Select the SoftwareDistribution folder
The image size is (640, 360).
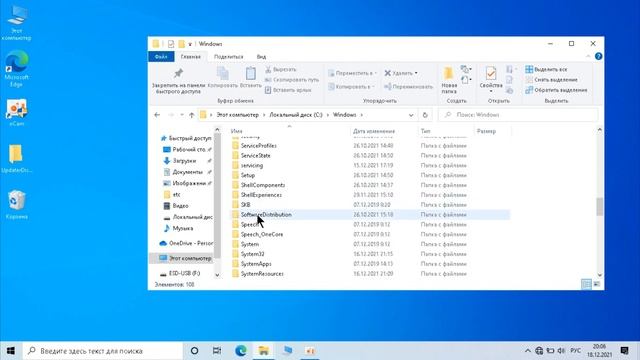[266, 215]
